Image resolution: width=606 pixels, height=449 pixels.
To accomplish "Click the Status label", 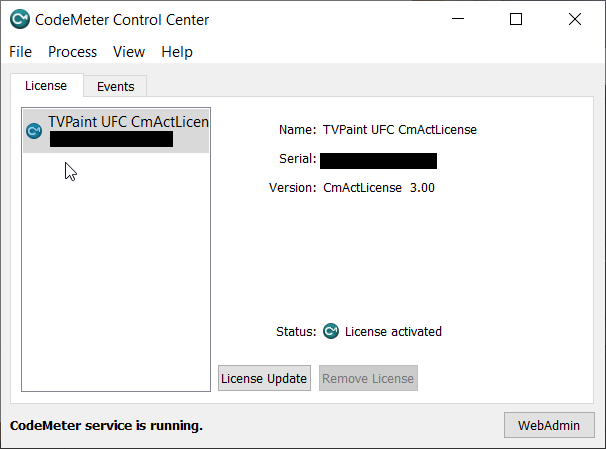I will tap(296, 331).
